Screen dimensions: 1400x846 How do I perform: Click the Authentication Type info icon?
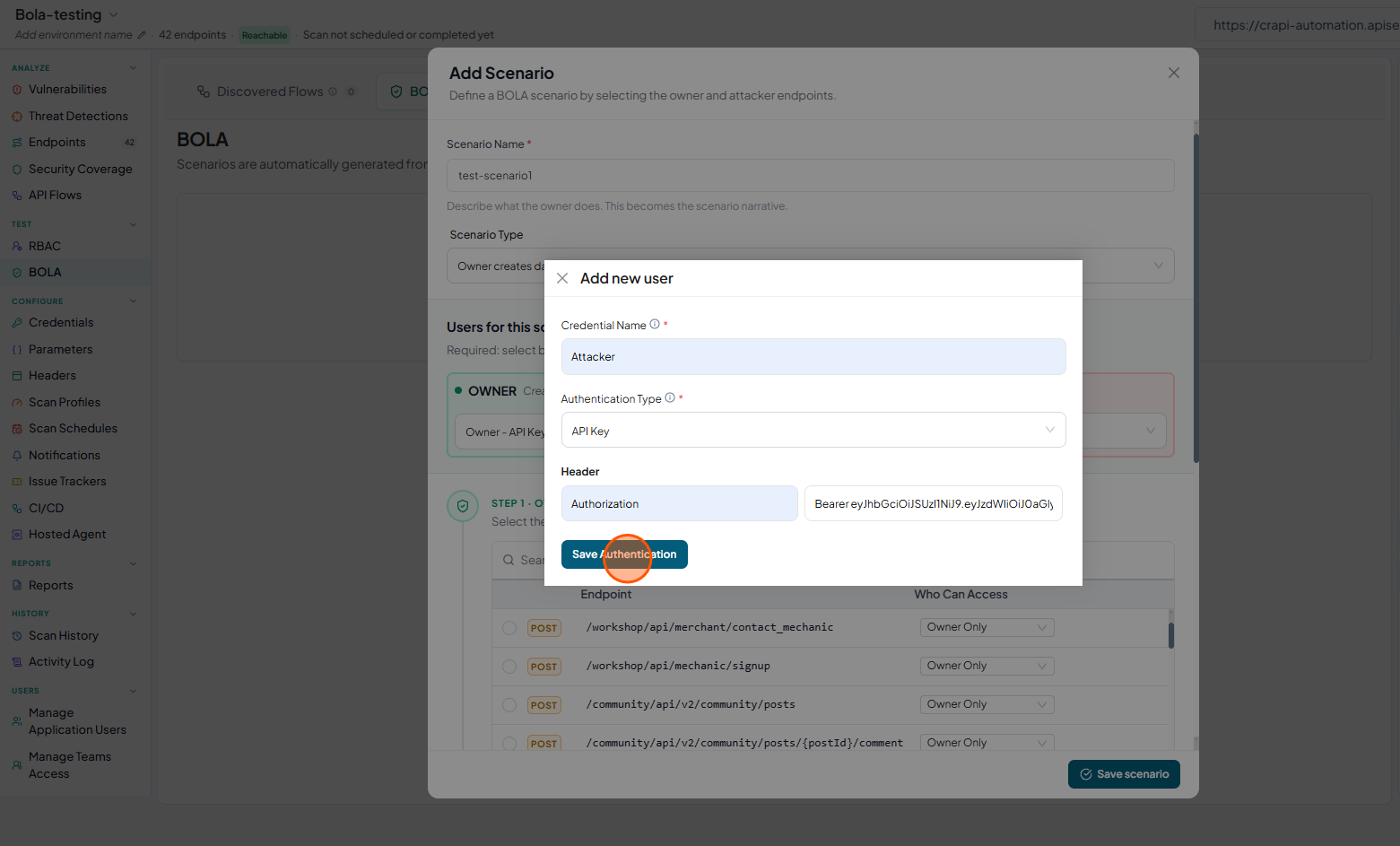pos(670,398)
